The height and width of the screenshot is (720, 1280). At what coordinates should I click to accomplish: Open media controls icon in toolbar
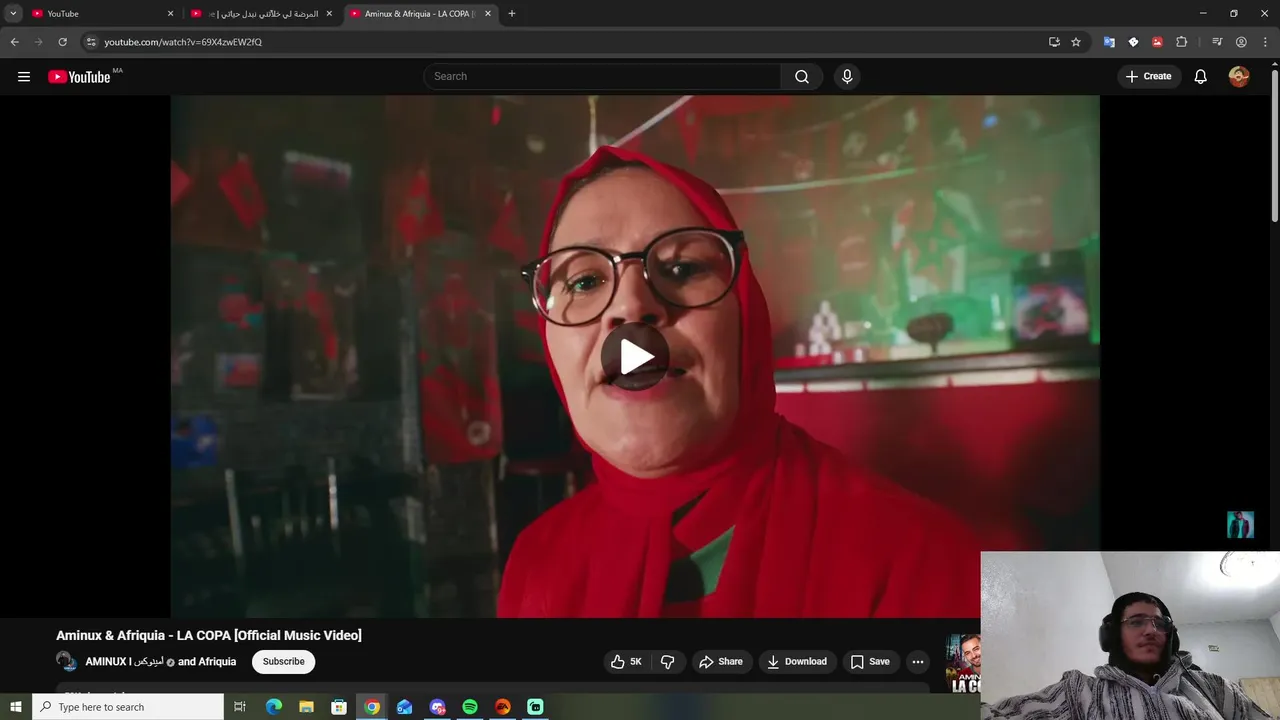click(x=1217, y=42)
